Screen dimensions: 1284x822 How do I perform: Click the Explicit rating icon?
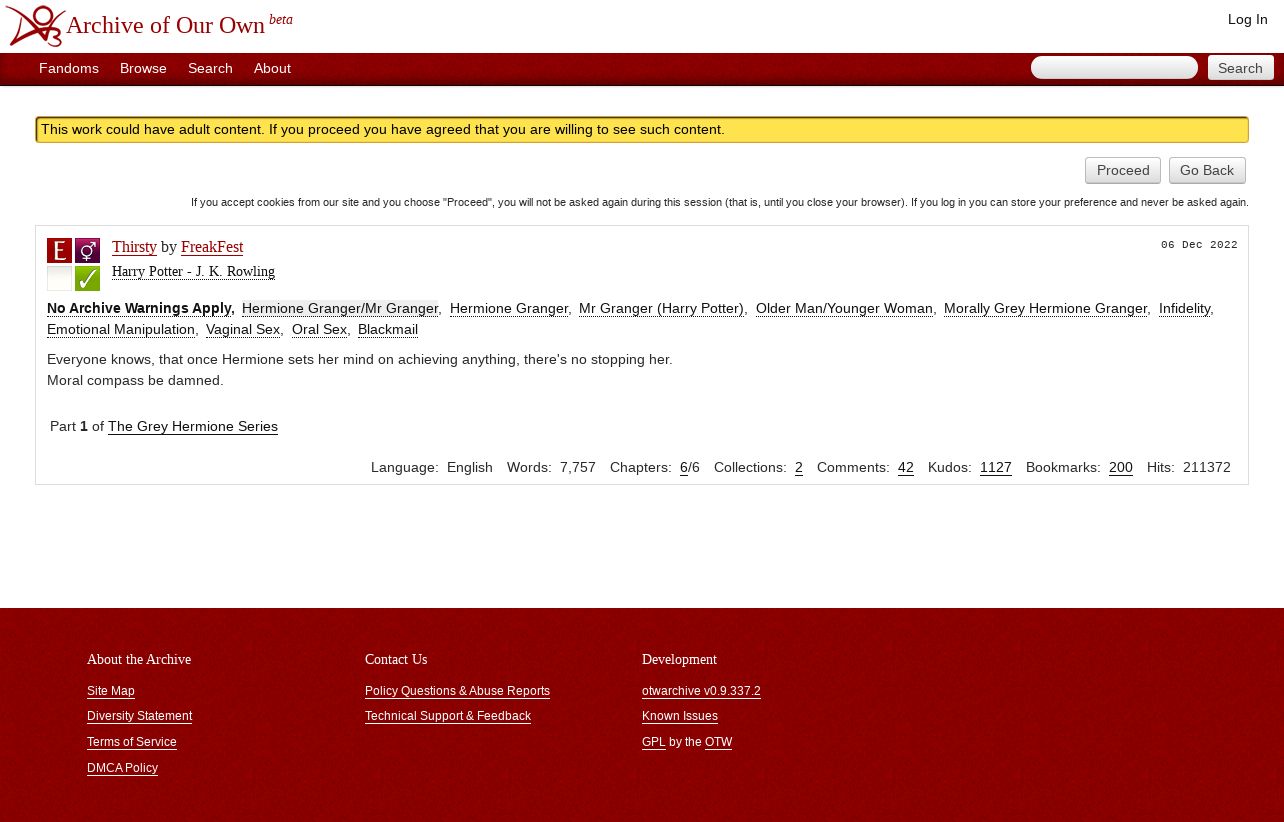point(59,250)
